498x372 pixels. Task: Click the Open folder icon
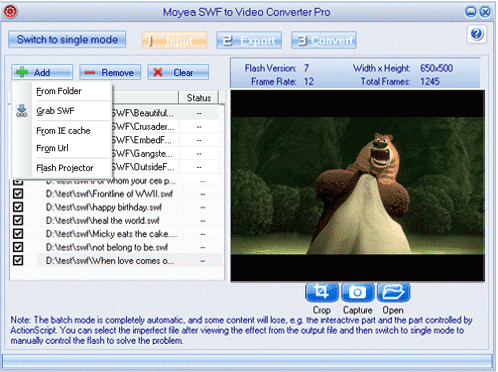(394, 292)
